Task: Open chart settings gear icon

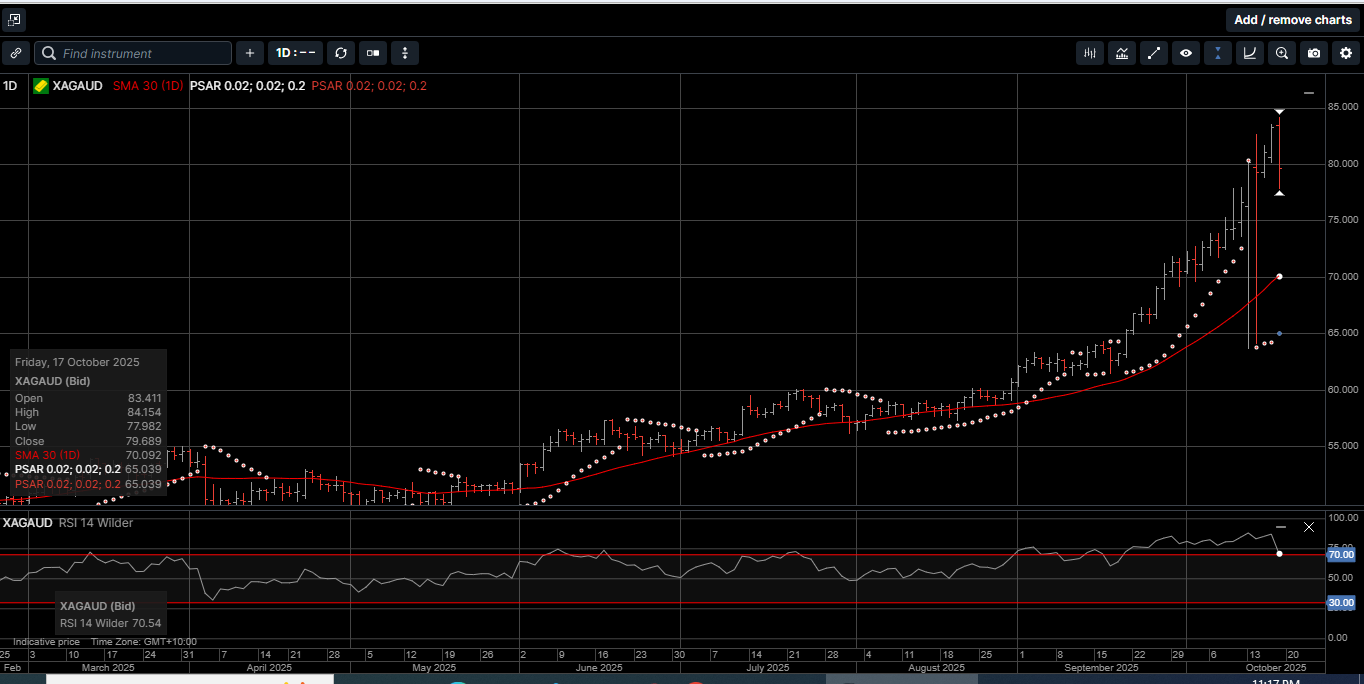Action: coord(1346,54)
